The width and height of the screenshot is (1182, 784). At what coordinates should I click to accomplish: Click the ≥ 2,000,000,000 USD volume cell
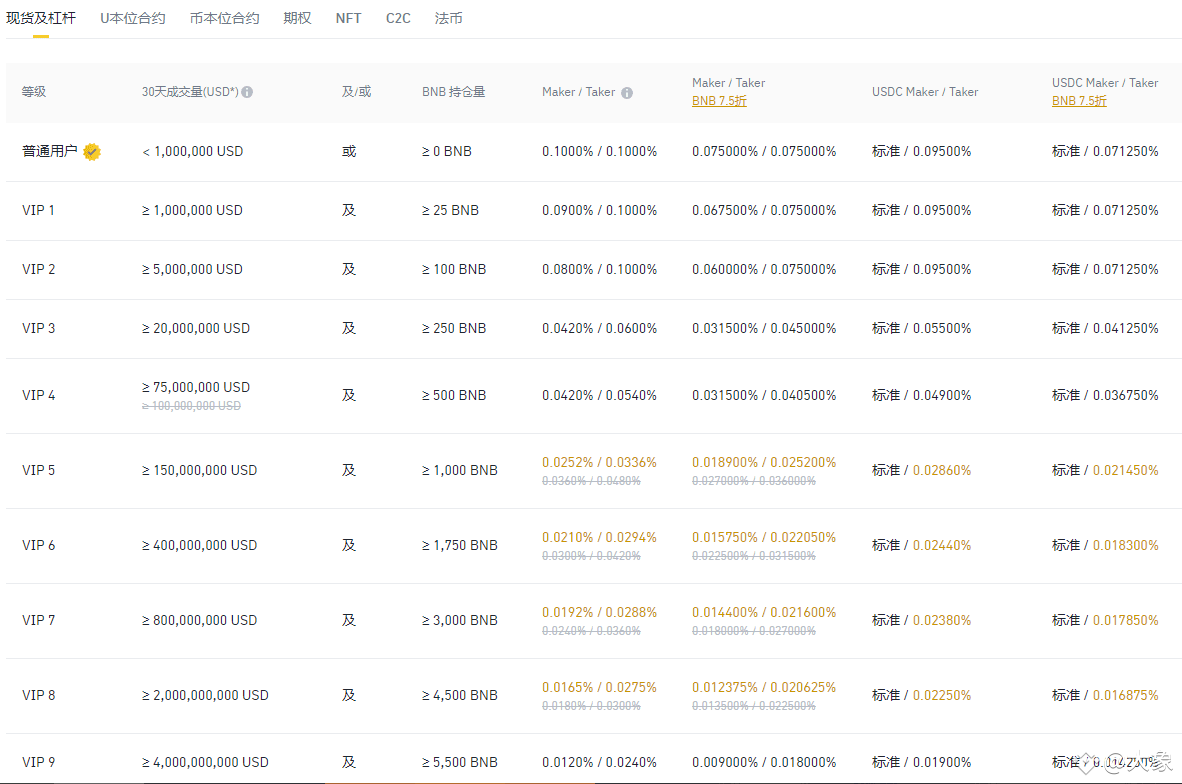coord(205,695)
